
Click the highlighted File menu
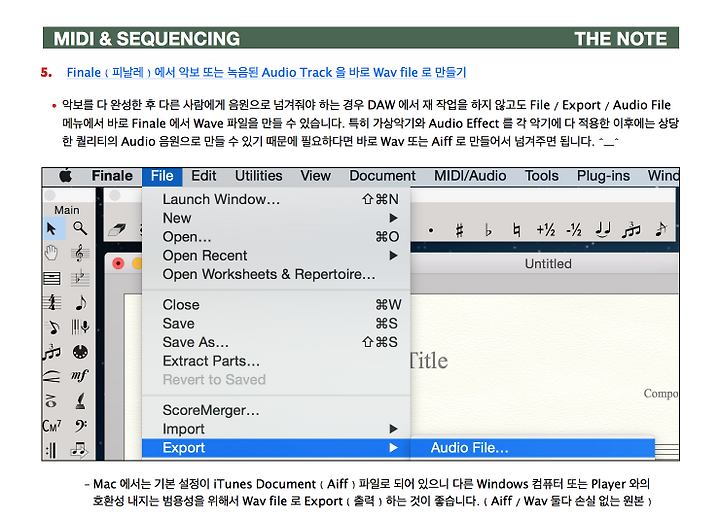(x=162, y=176)
